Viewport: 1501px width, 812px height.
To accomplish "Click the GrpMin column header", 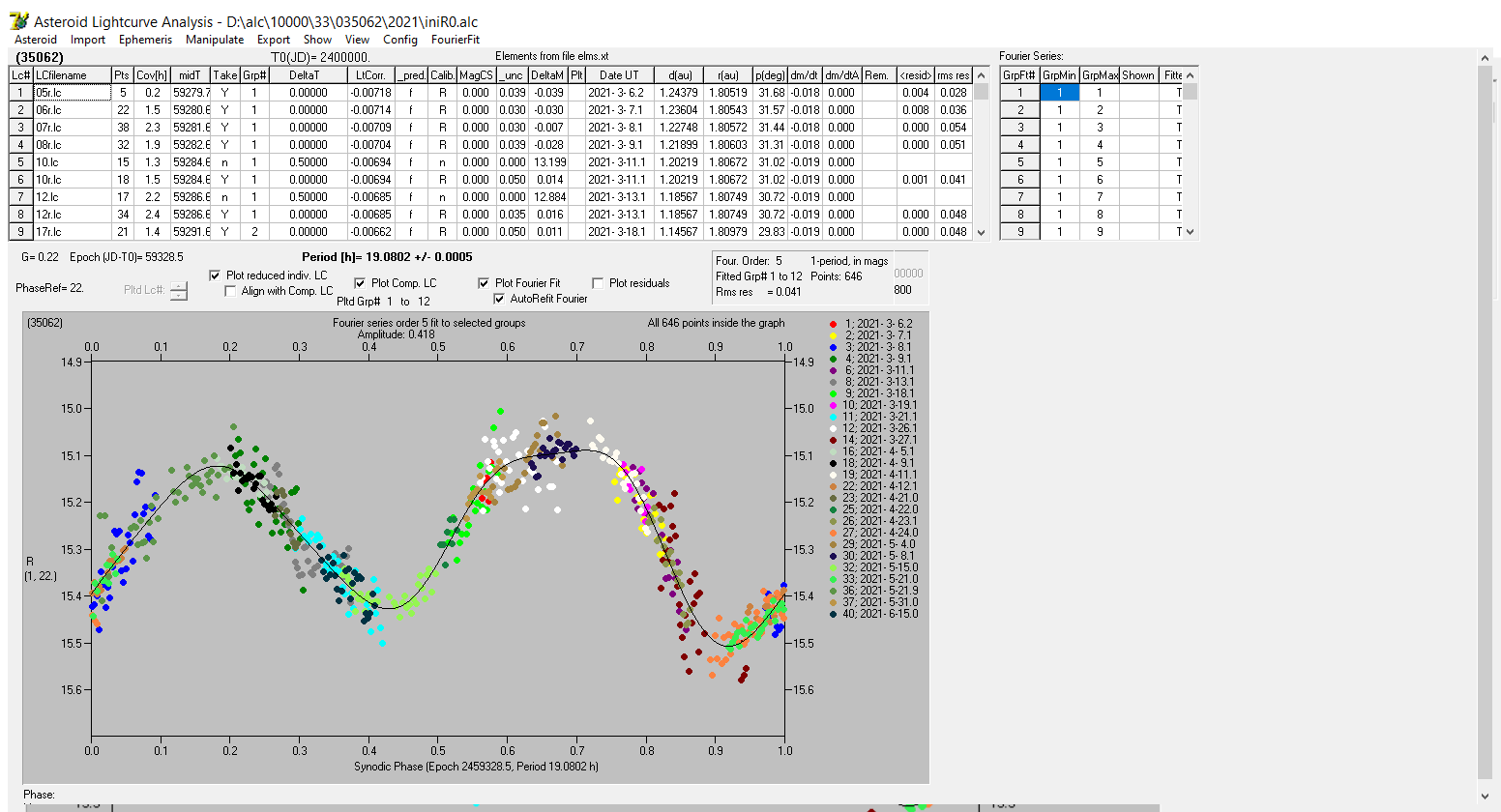I will [x=1059, y=75].
